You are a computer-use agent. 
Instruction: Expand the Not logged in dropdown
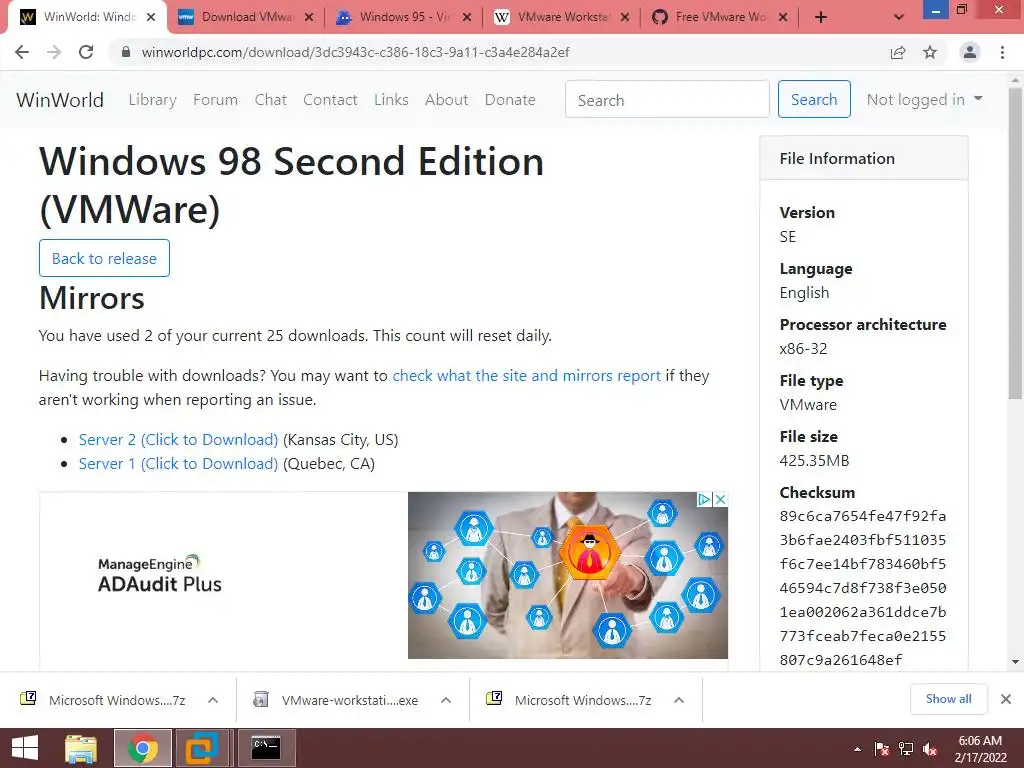tap(924, 99)
